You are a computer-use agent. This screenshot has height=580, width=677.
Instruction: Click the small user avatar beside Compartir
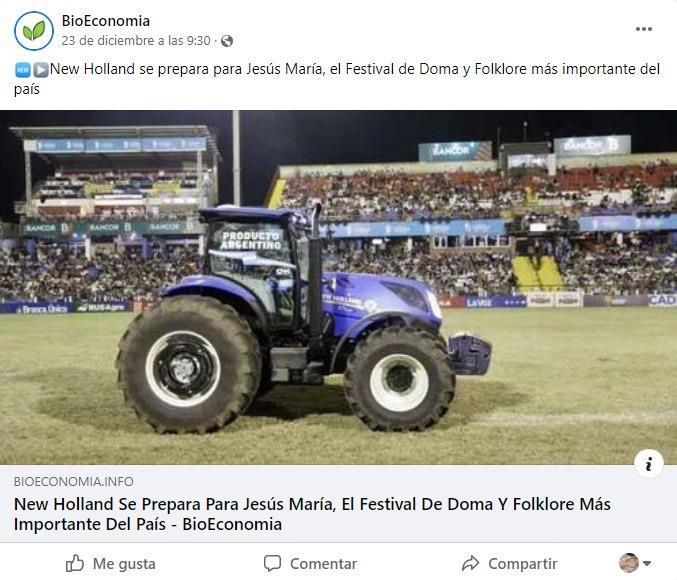[x=629, y=563]
